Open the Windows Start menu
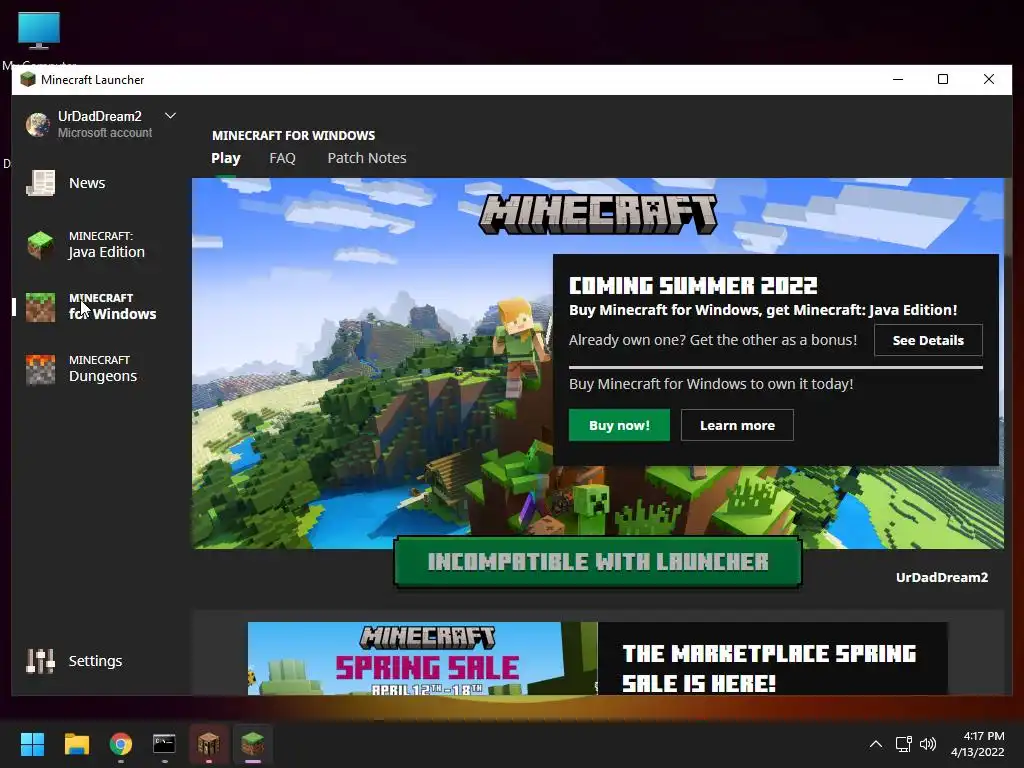This screenshot has height=768, width=1024. (x=32, y=744)
